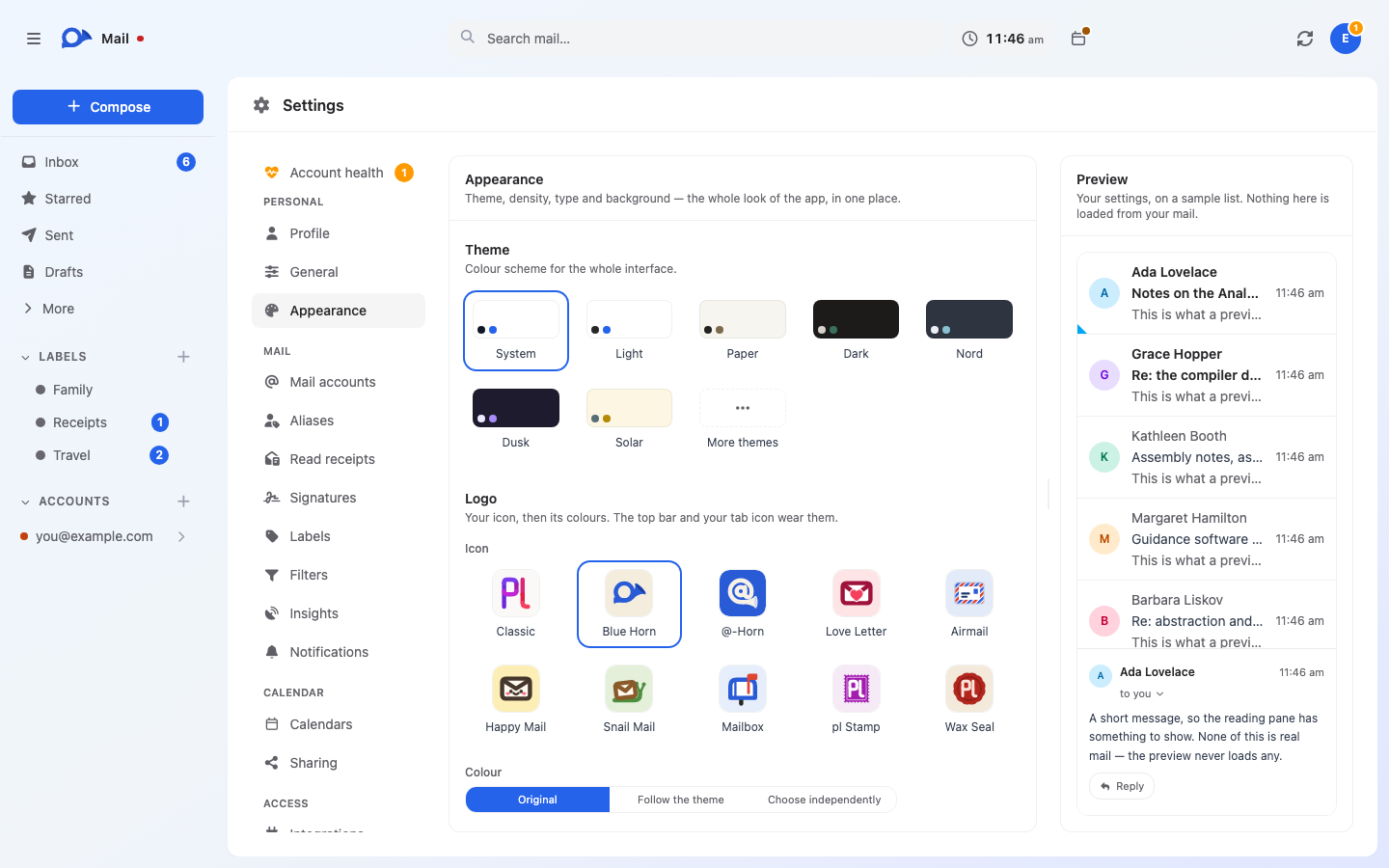Collapse the Labels section
This screenshot has height=868, width=1389.
click(25, 357)
